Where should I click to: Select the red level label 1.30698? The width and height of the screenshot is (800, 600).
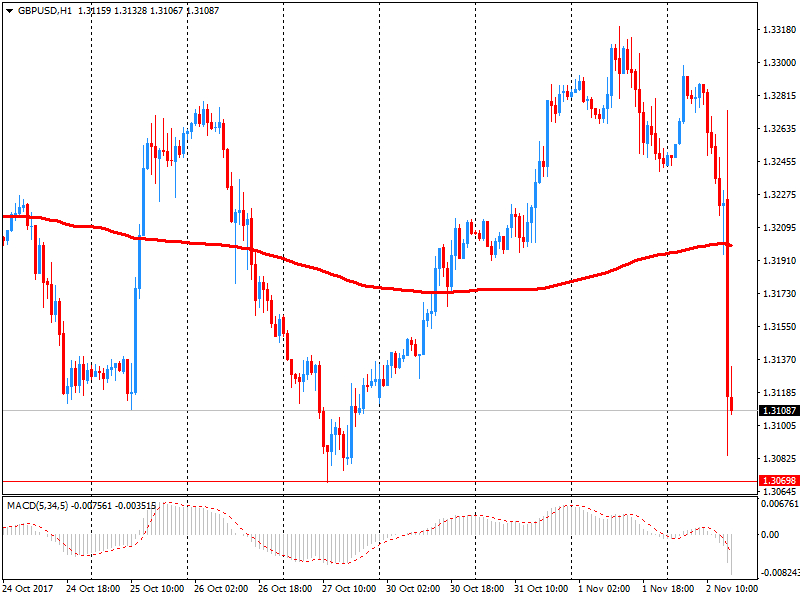point(779,481)
